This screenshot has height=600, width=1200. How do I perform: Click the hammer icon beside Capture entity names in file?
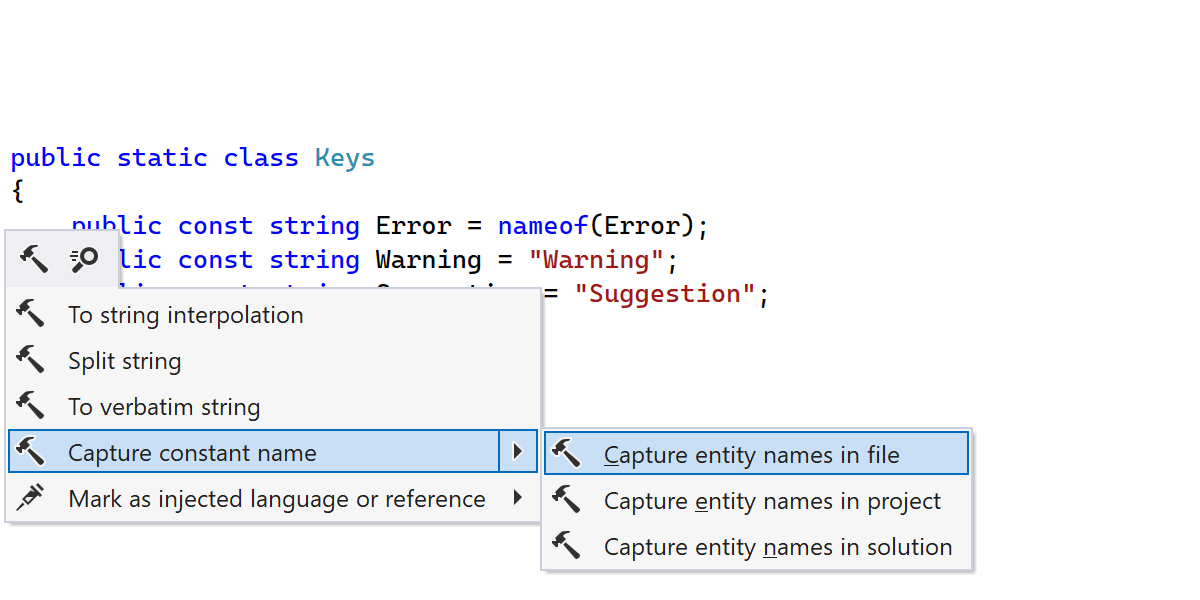tap(567, 455)
